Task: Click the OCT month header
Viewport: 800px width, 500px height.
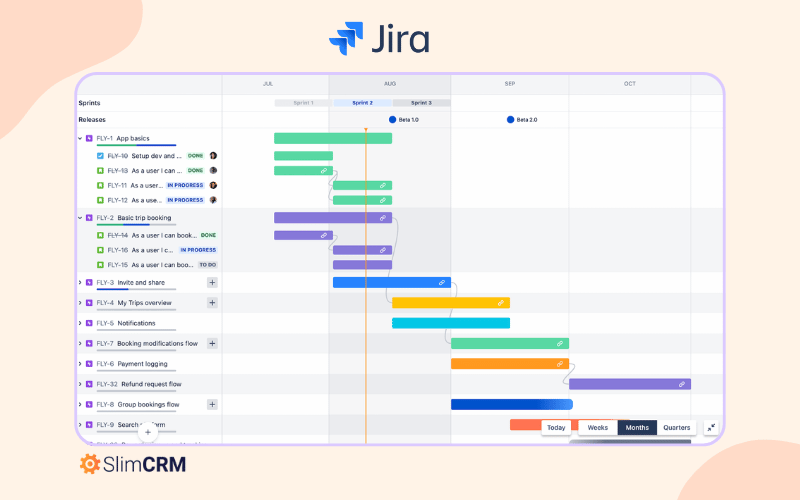Action: pyautogui.click(x=630, y=84)
